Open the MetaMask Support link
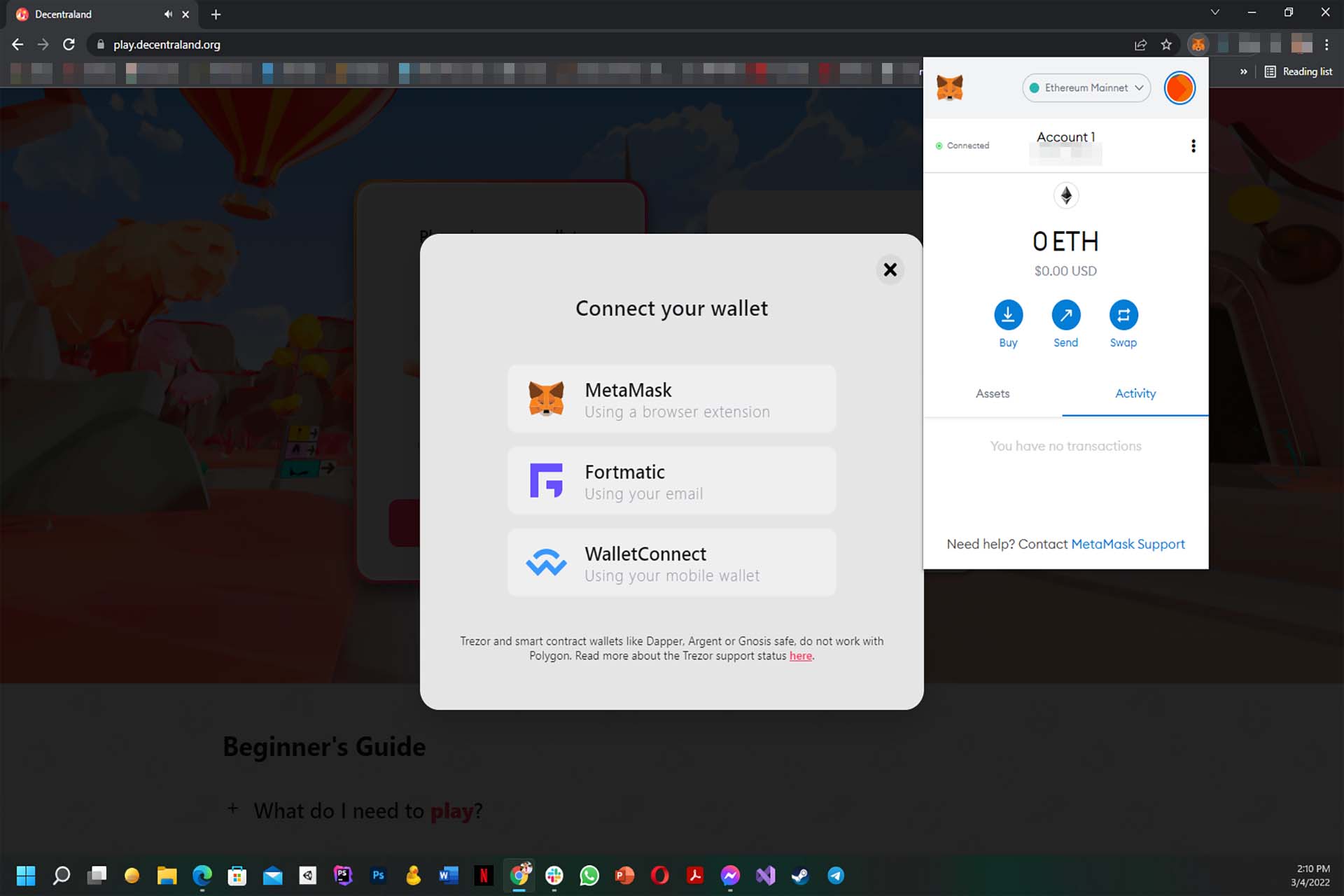The width and height of the screenshot is (1344, 896). click(x=1128, y=544)
